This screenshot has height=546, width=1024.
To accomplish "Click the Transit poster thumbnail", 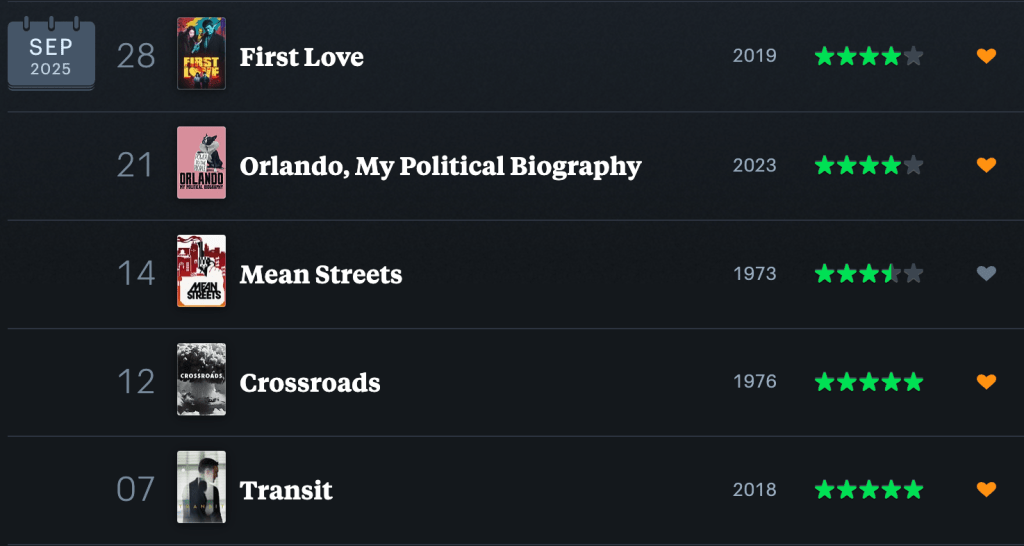I will 201,487.
